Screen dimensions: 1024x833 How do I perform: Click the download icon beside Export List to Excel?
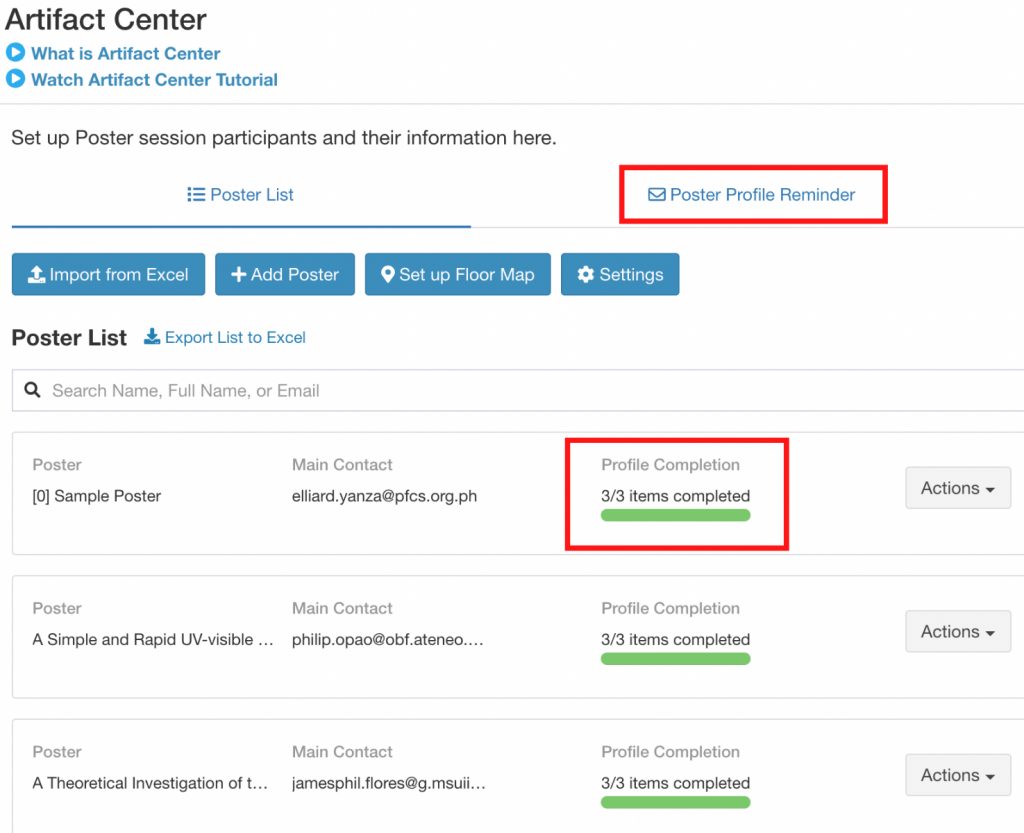[152, 337]
